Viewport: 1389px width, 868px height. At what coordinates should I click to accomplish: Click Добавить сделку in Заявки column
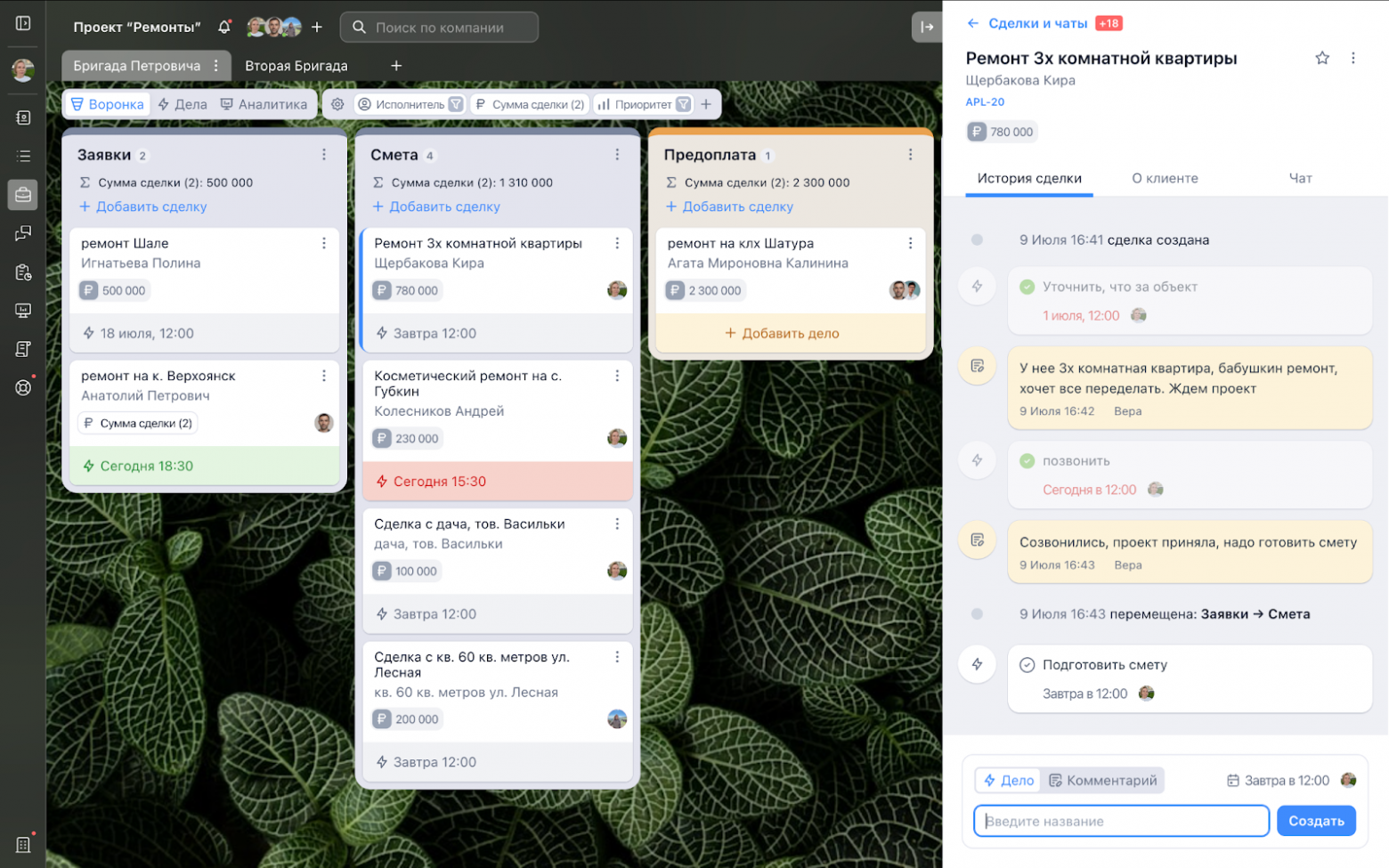(142, 207)
